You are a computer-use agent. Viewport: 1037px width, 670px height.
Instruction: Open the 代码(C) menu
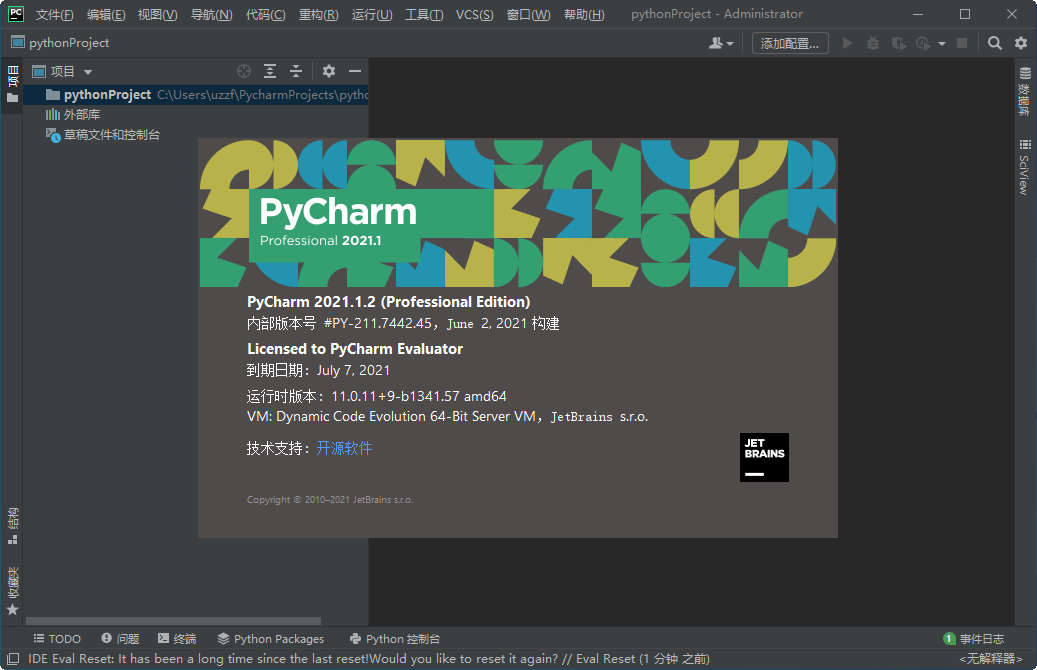[265, 15]
